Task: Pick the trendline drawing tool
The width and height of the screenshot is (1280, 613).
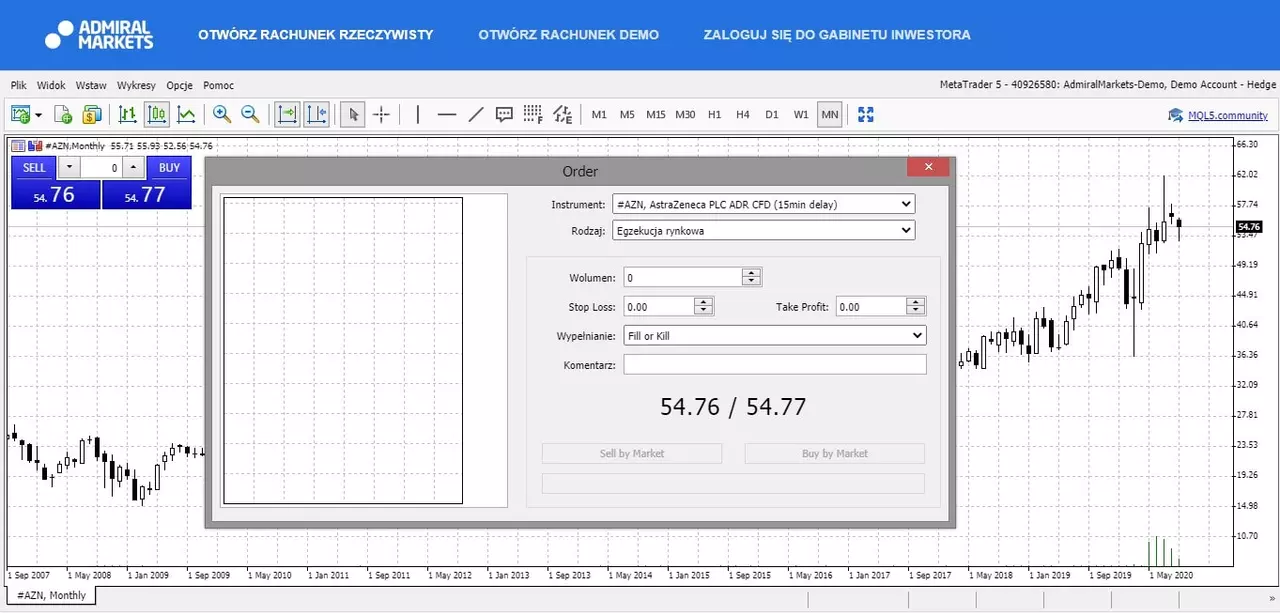Action: point(476,114)
